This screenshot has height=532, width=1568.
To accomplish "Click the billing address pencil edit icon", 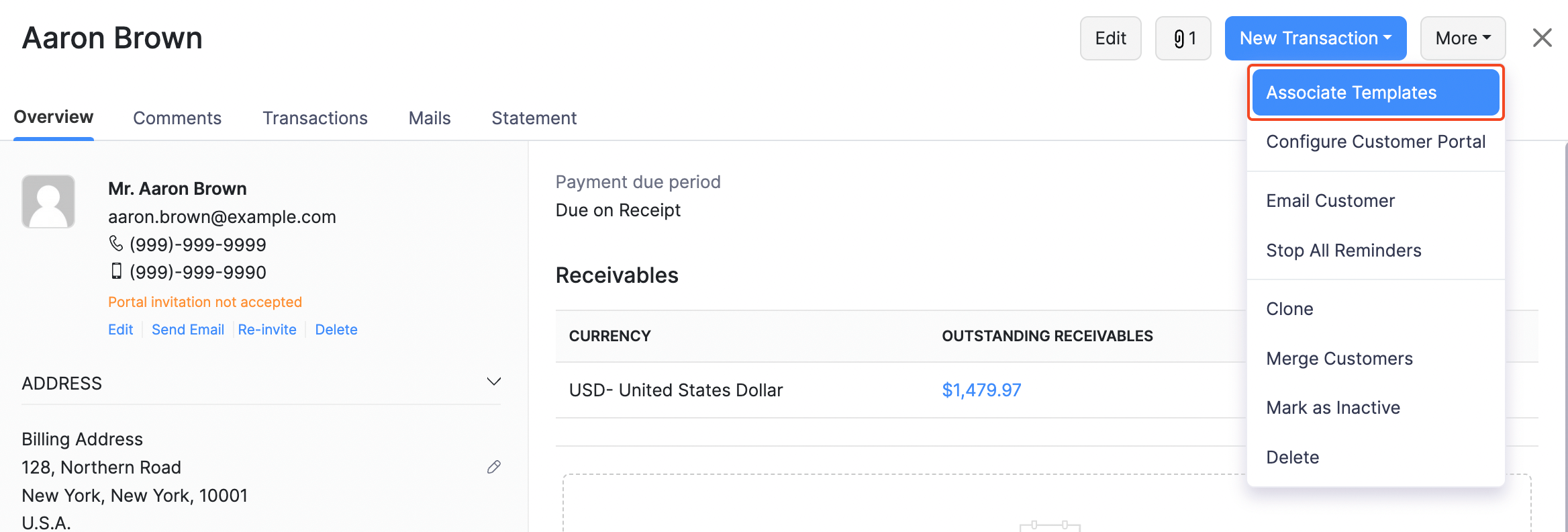I will pyautogui.click(x=494, y=467).
